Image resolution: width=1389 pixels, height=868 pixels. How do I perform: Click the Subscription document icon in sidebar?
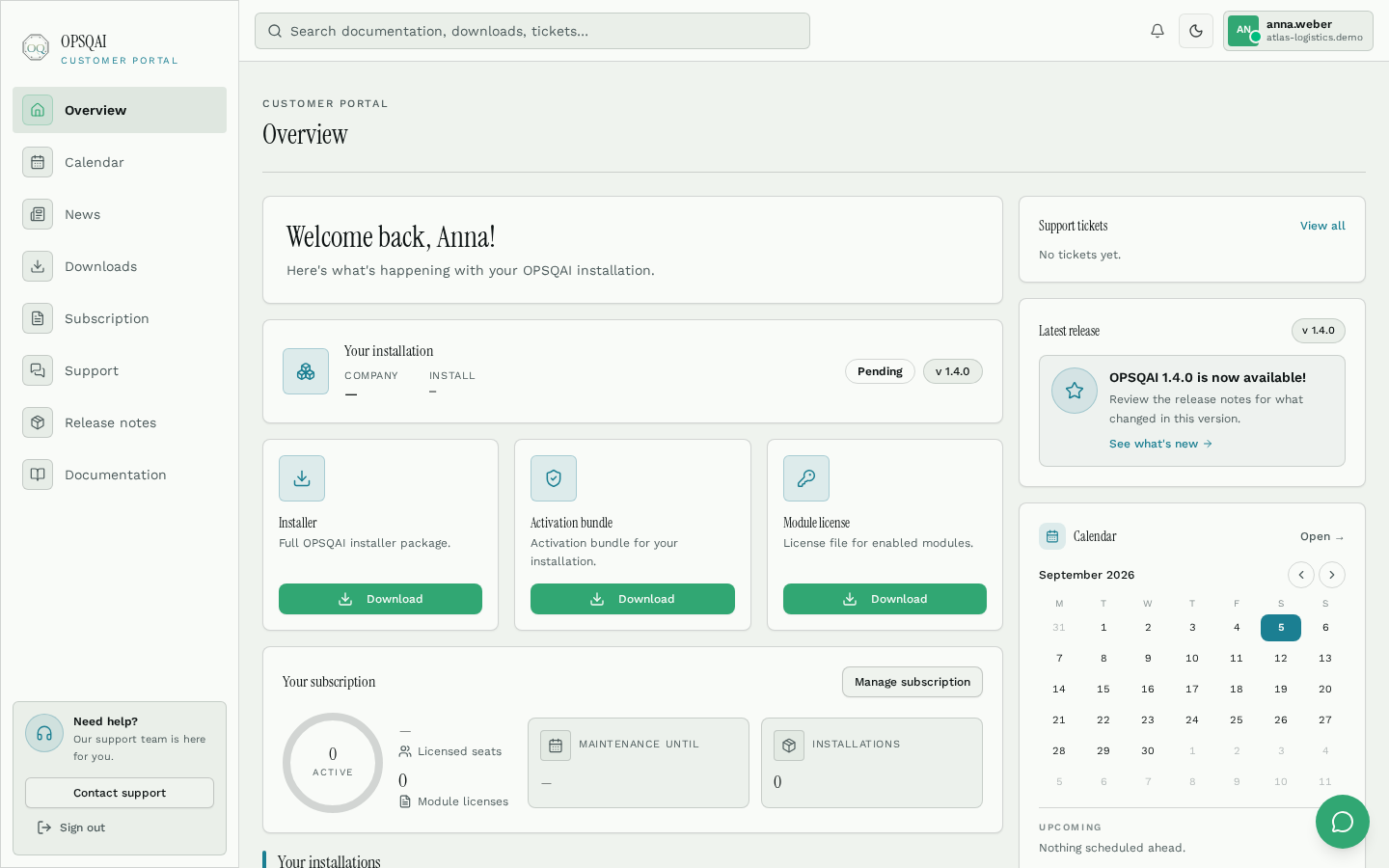pyautogui.click(x=38, y=318)
